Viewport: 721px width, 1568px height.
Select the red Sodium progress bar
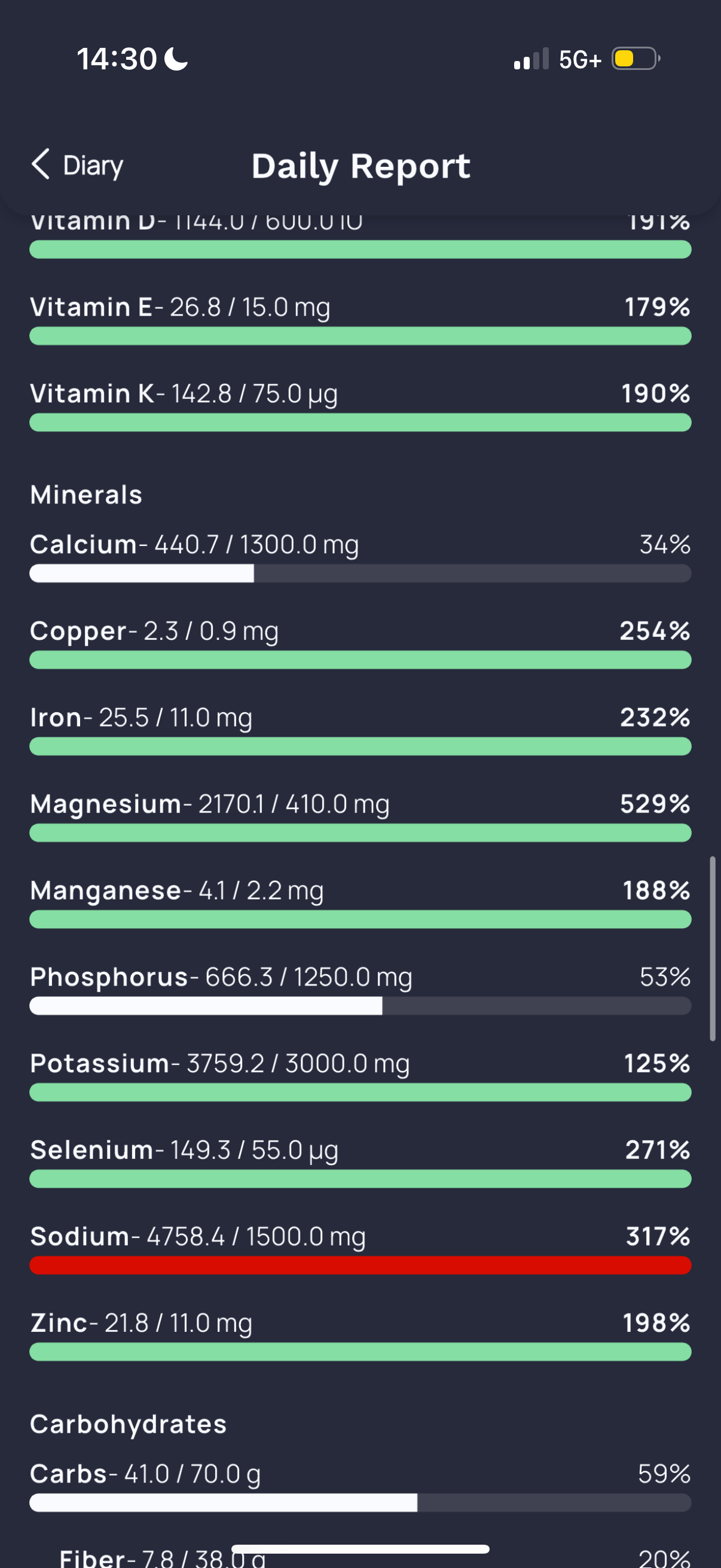point(360,1265)
